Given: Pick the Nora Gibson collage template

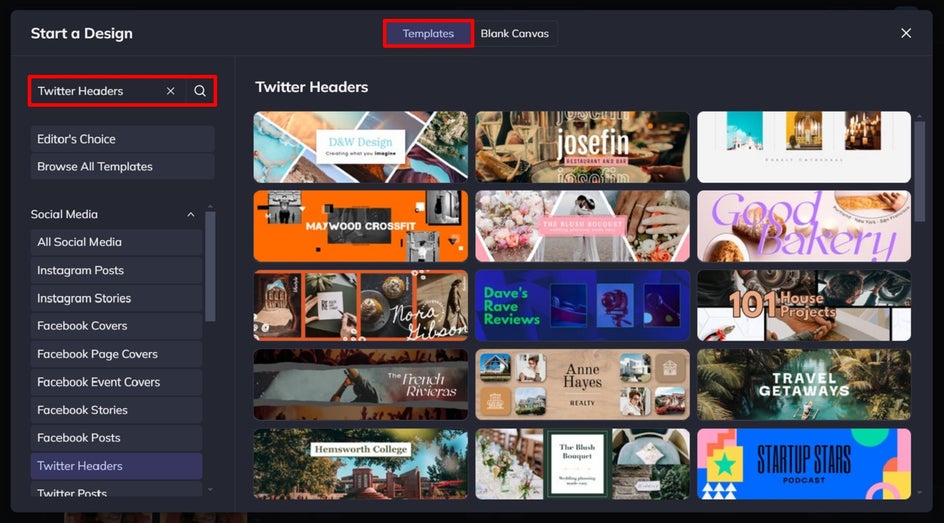Looking at the screenshot, I should [361, 306].
